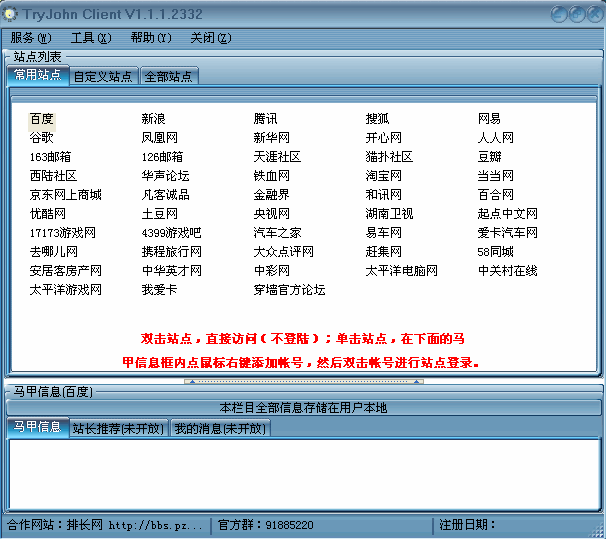606x539 pixels.
Task: Switch to the 自定义站点 tab
Action: click(104, 76)
